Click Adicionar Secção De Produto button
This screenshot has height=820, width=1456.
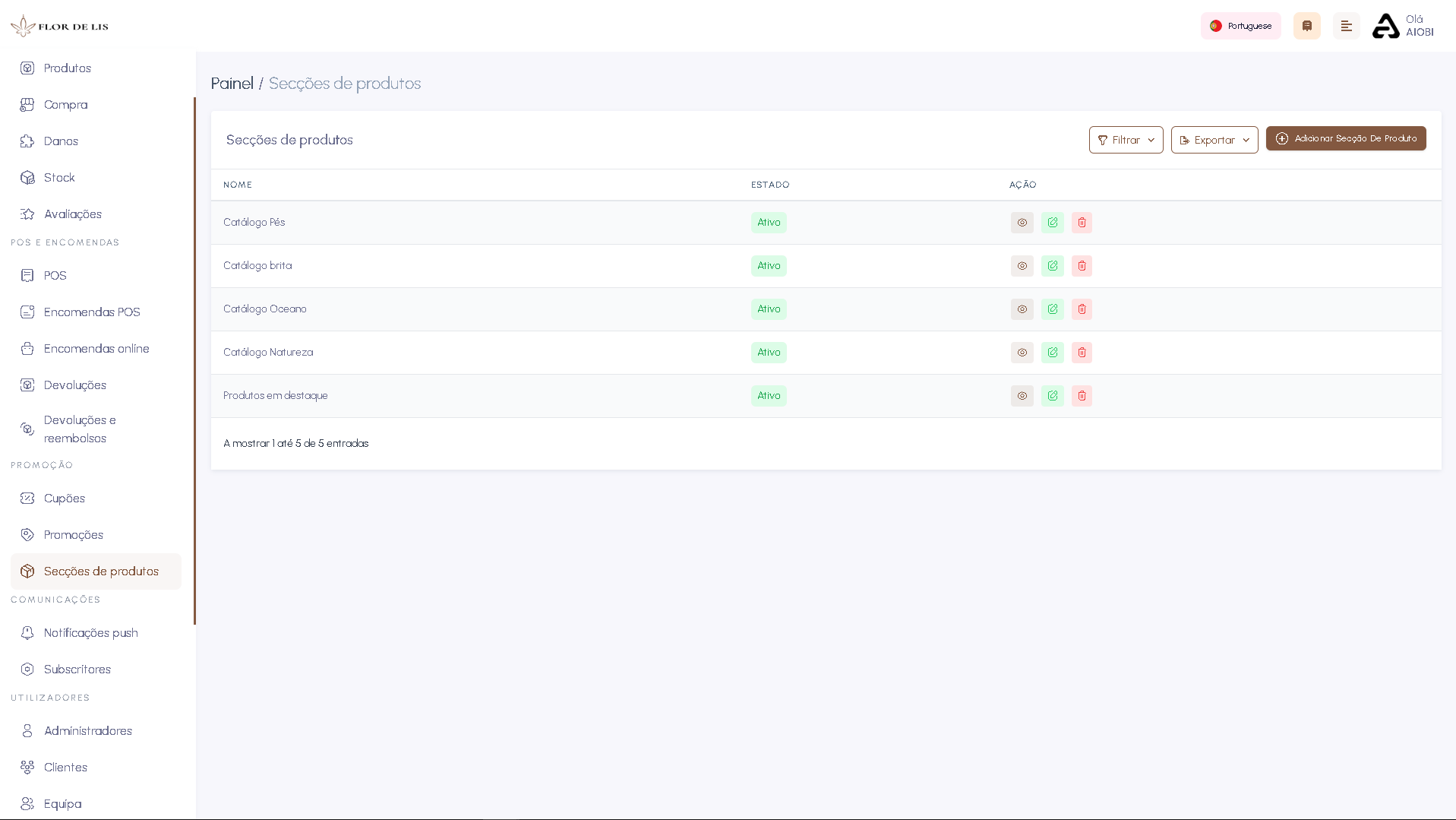click(x=1346, y=138)
